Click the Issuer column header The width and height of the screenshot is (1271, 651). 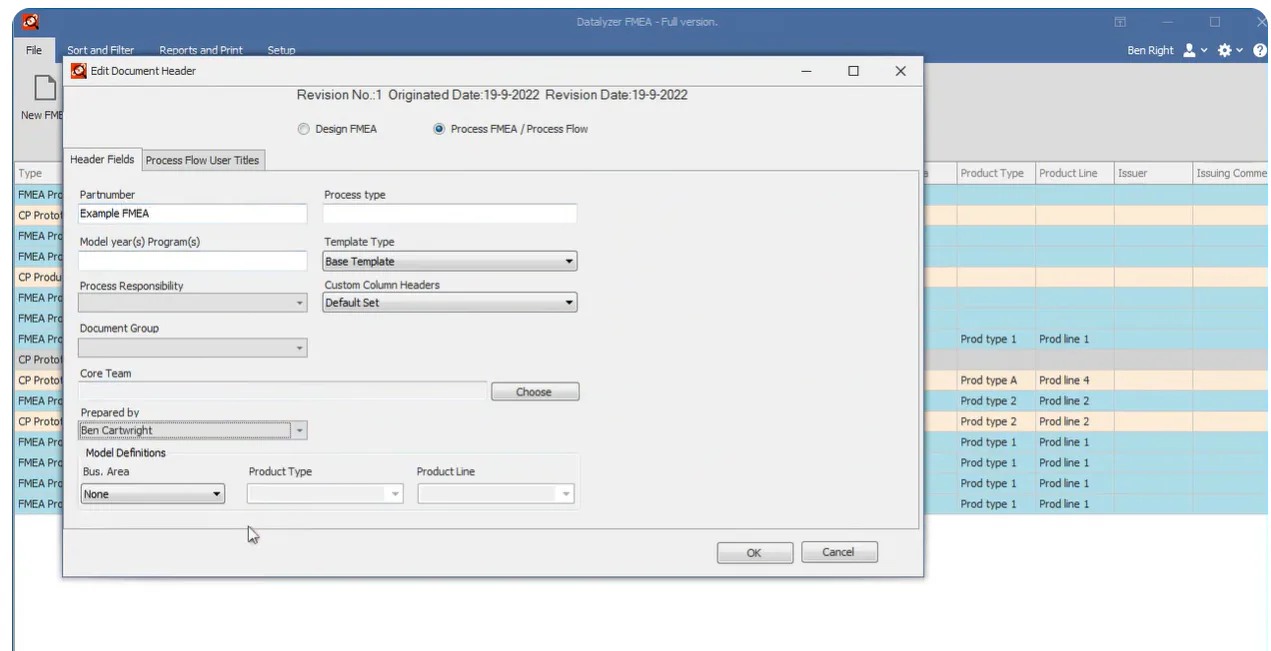pos(1153,173)
